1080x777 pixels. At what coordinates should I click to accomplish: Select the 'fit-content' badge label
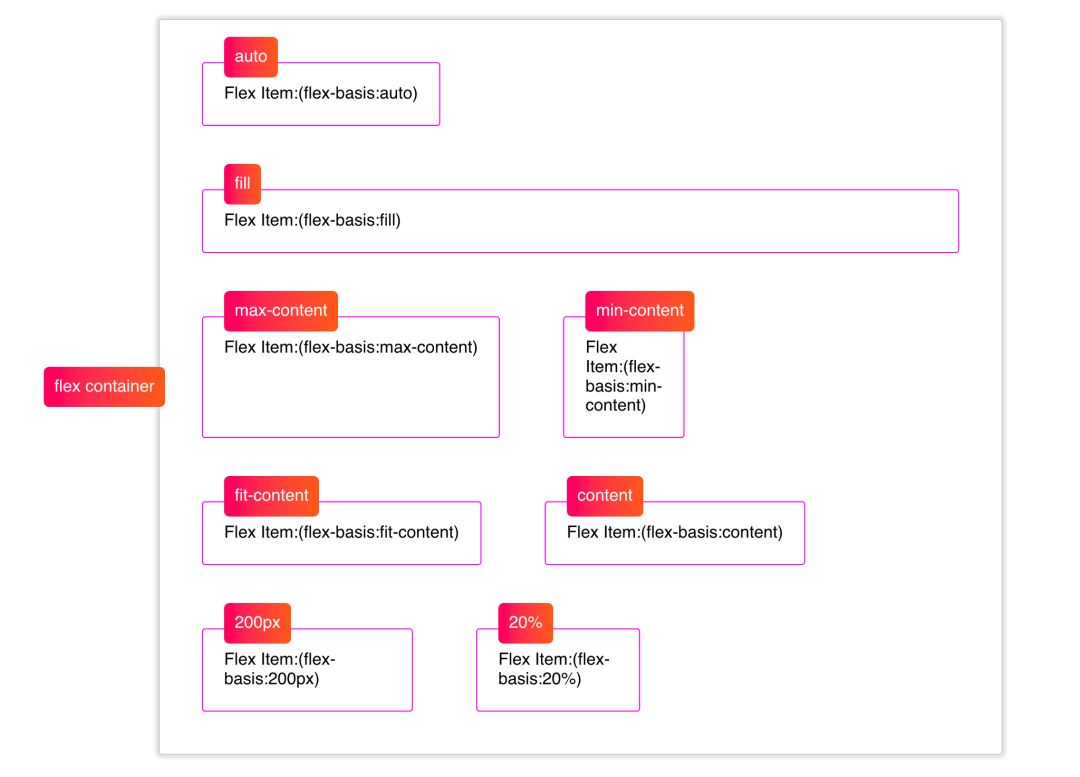click(x=271, y=495)
